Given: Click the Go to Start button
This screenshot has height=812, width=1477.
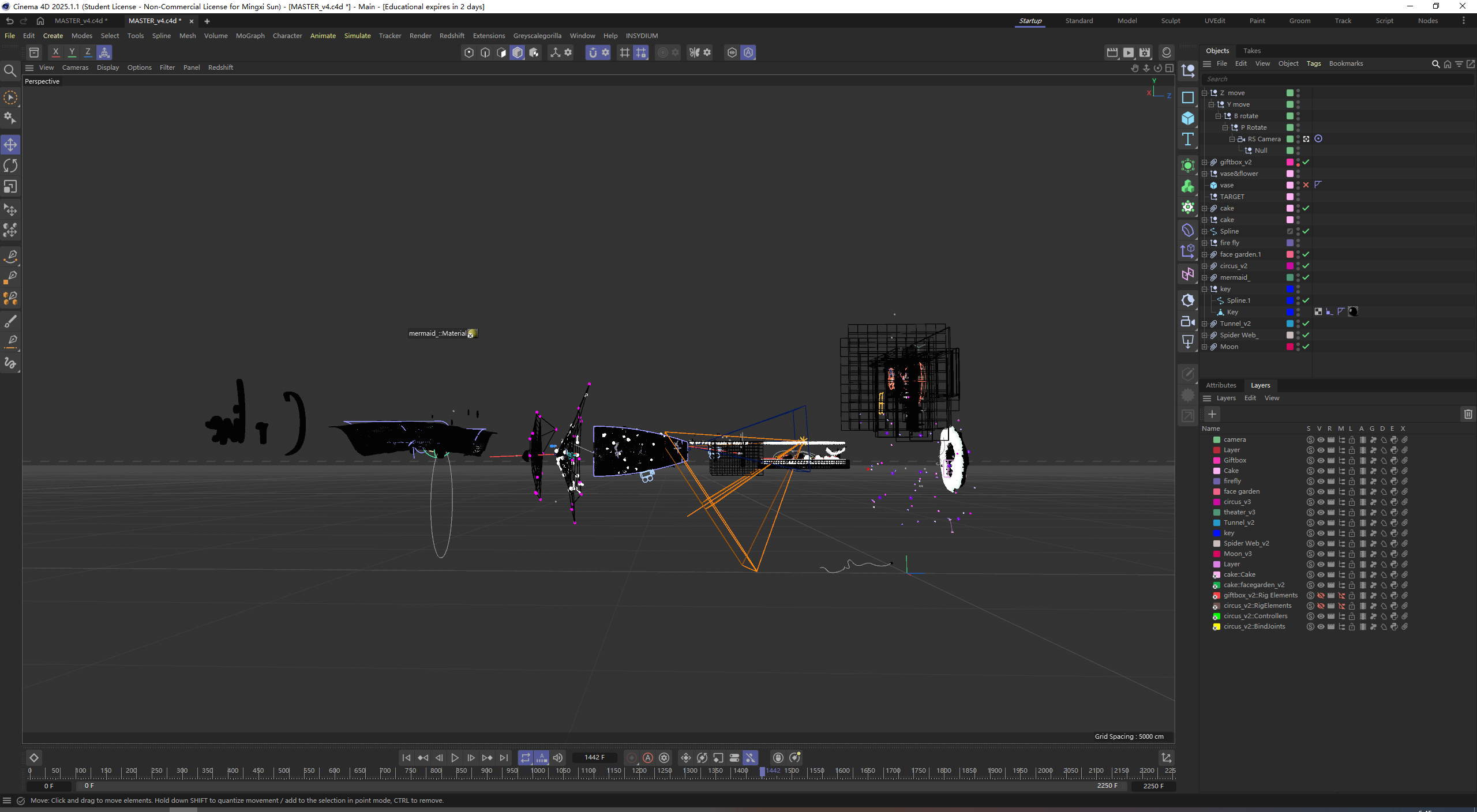Looking at the screenshot, I should coord(406,758).
